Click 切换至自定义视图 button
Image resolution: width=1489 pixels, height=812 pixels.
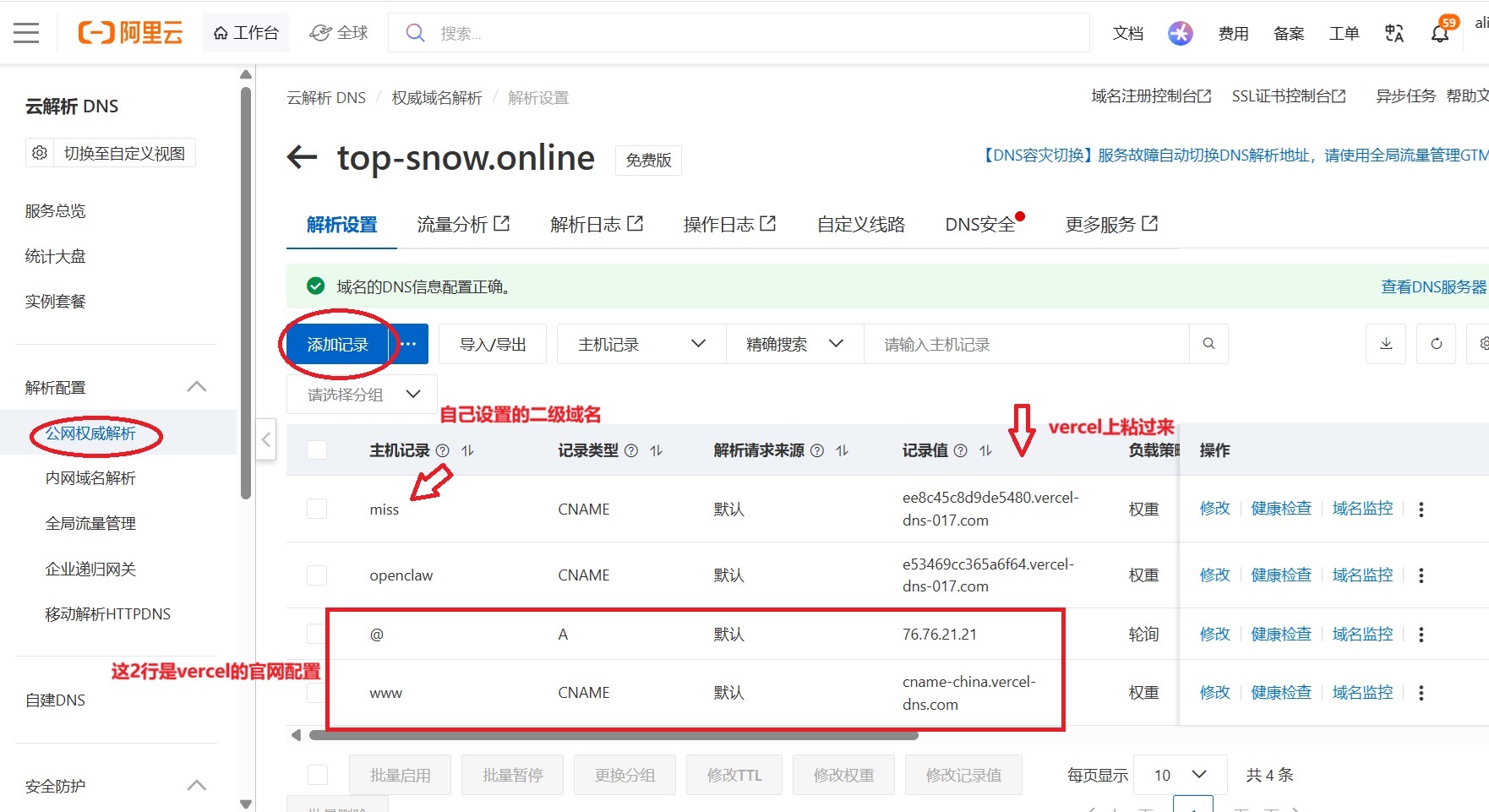click(x=124, y=153)
